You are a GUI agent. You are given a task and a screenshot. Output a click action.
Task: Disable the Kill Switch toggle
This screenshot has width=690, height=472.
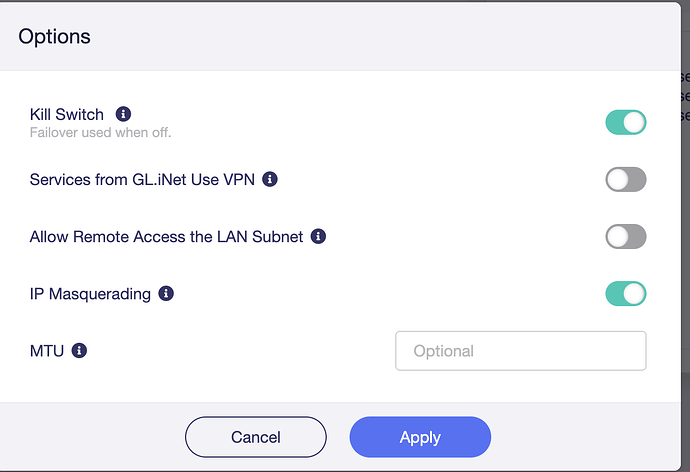click(x=626, y=122)
